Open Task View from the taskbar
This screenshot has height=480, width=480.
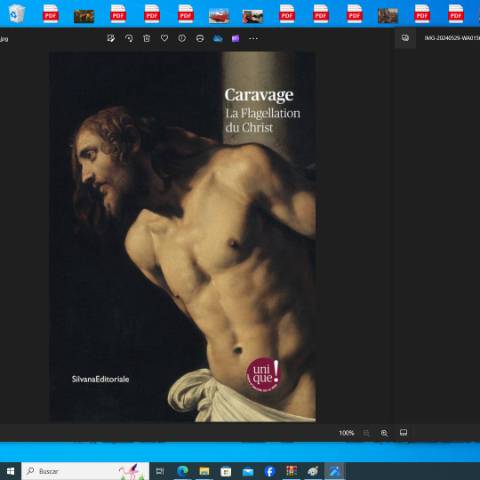160,471
